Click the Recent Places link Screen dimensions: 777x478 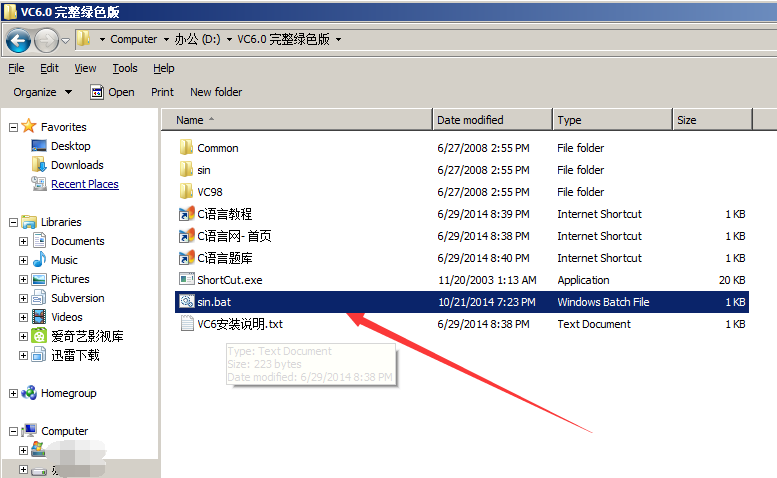click(84, 184)
